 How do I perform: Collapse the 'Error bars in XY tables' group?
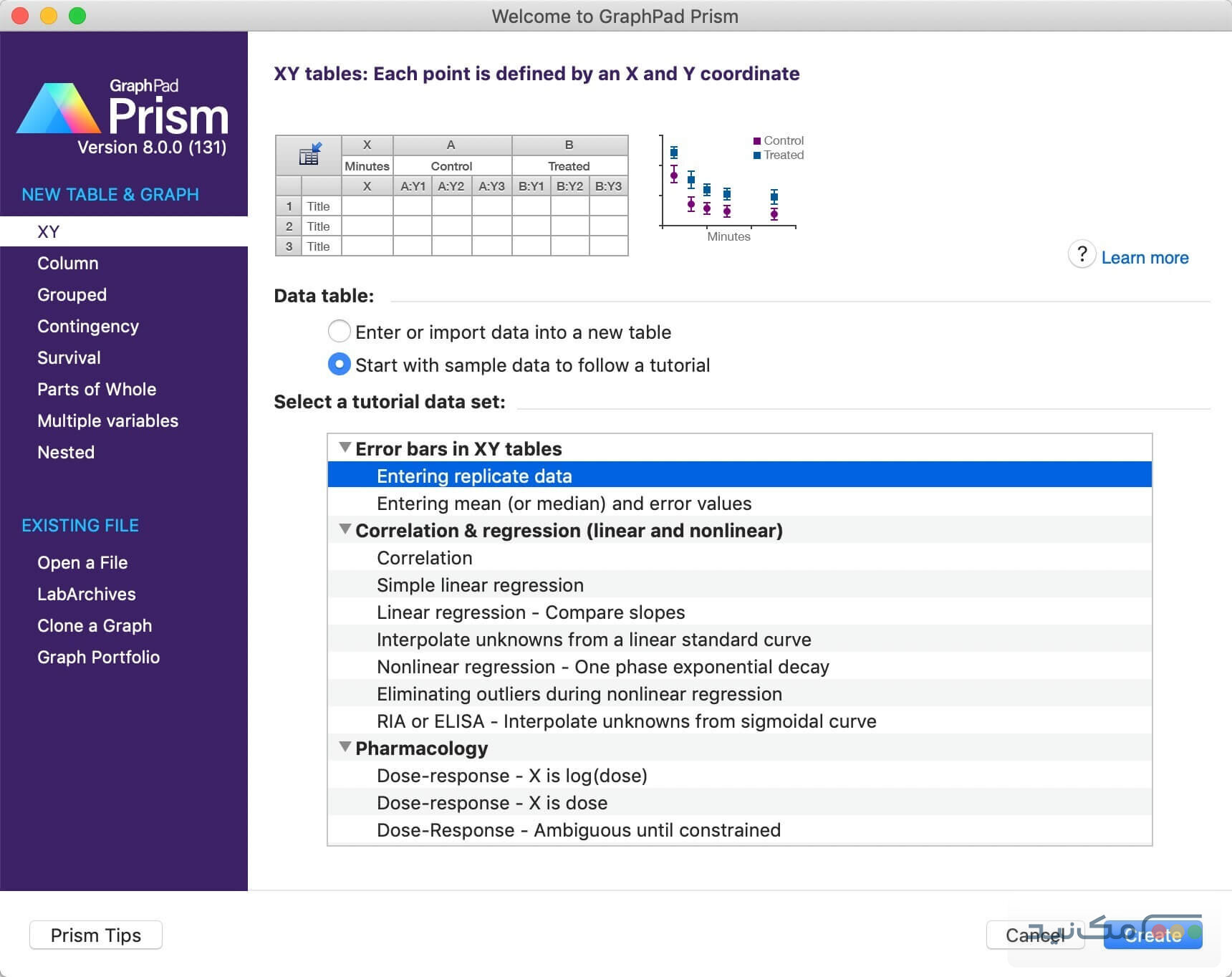pyautogui.click(x=345, y=448)
